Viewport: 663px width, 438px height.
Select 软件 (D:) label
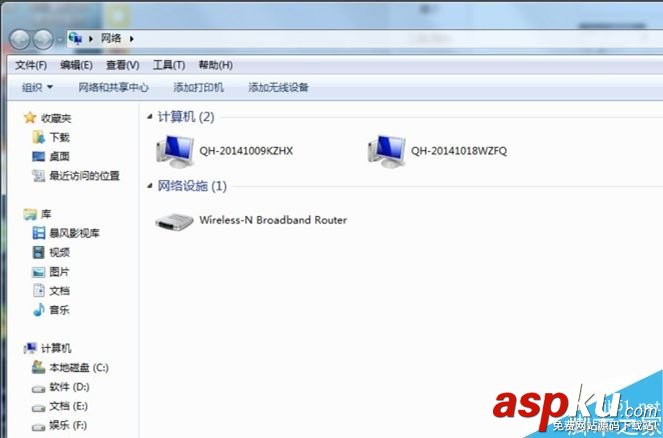69,387
